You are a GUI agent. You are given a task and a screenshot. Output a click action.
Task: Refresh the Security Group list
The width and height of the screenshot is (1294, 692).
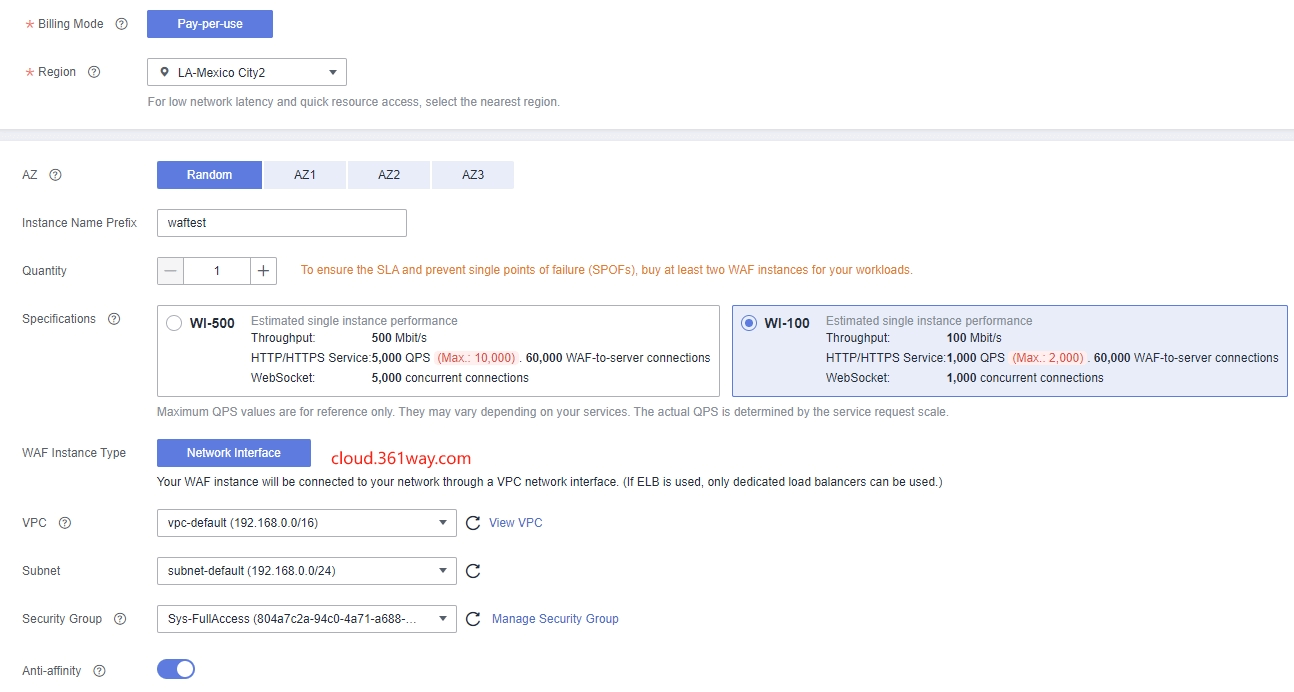point(473,618)
